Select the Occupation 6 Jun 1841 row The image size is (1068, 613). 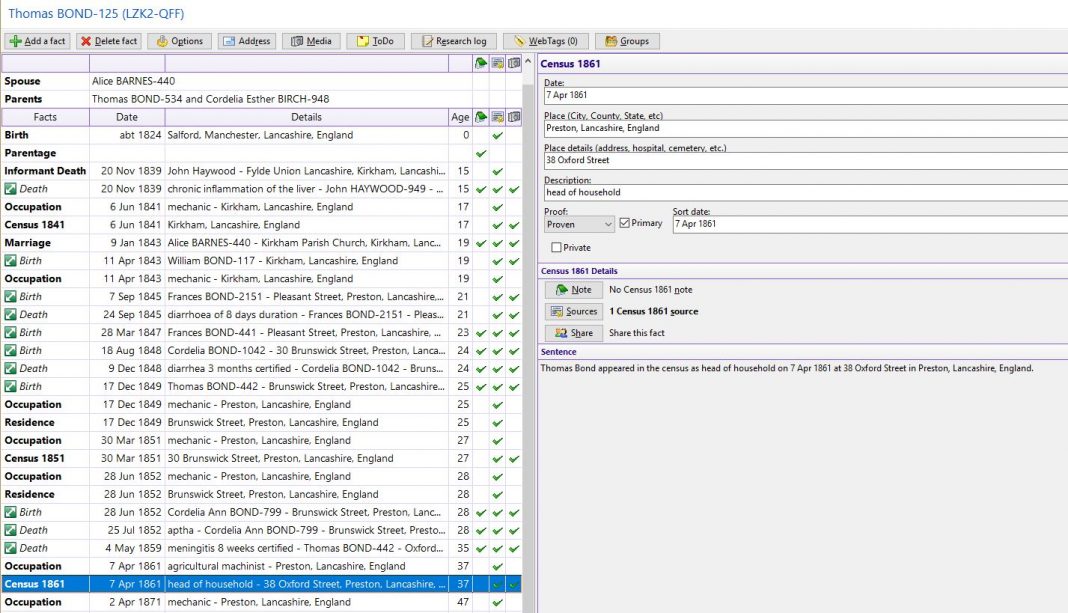tap(262, 207)
